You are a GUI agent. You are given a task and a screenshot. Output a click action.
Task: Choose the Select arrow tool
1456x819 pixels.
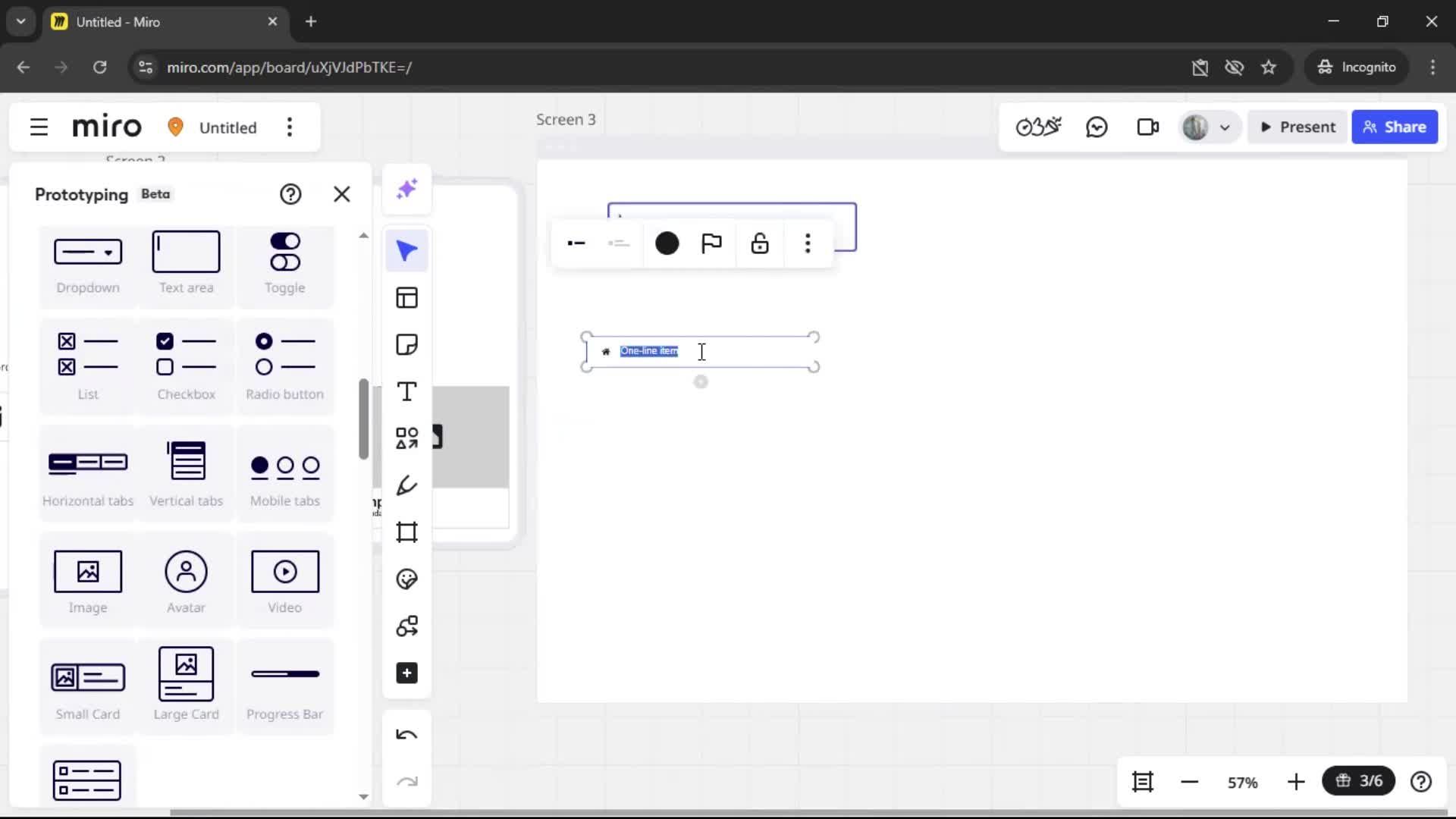407,251
